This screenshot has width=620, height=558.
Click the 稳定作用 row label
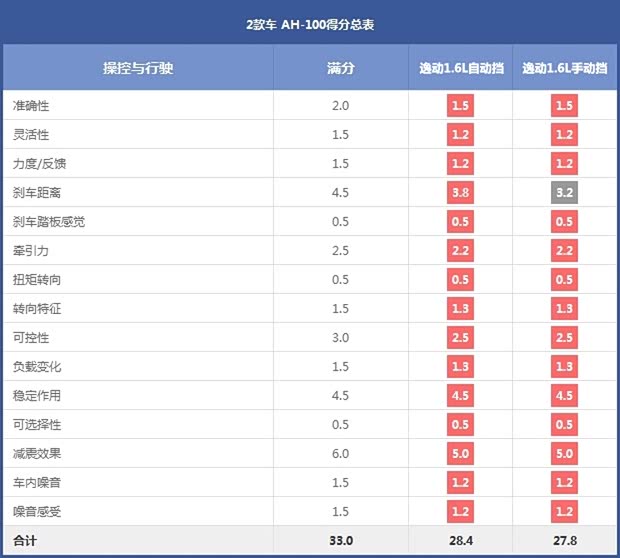pyautogui.click(x=37, y=396)
